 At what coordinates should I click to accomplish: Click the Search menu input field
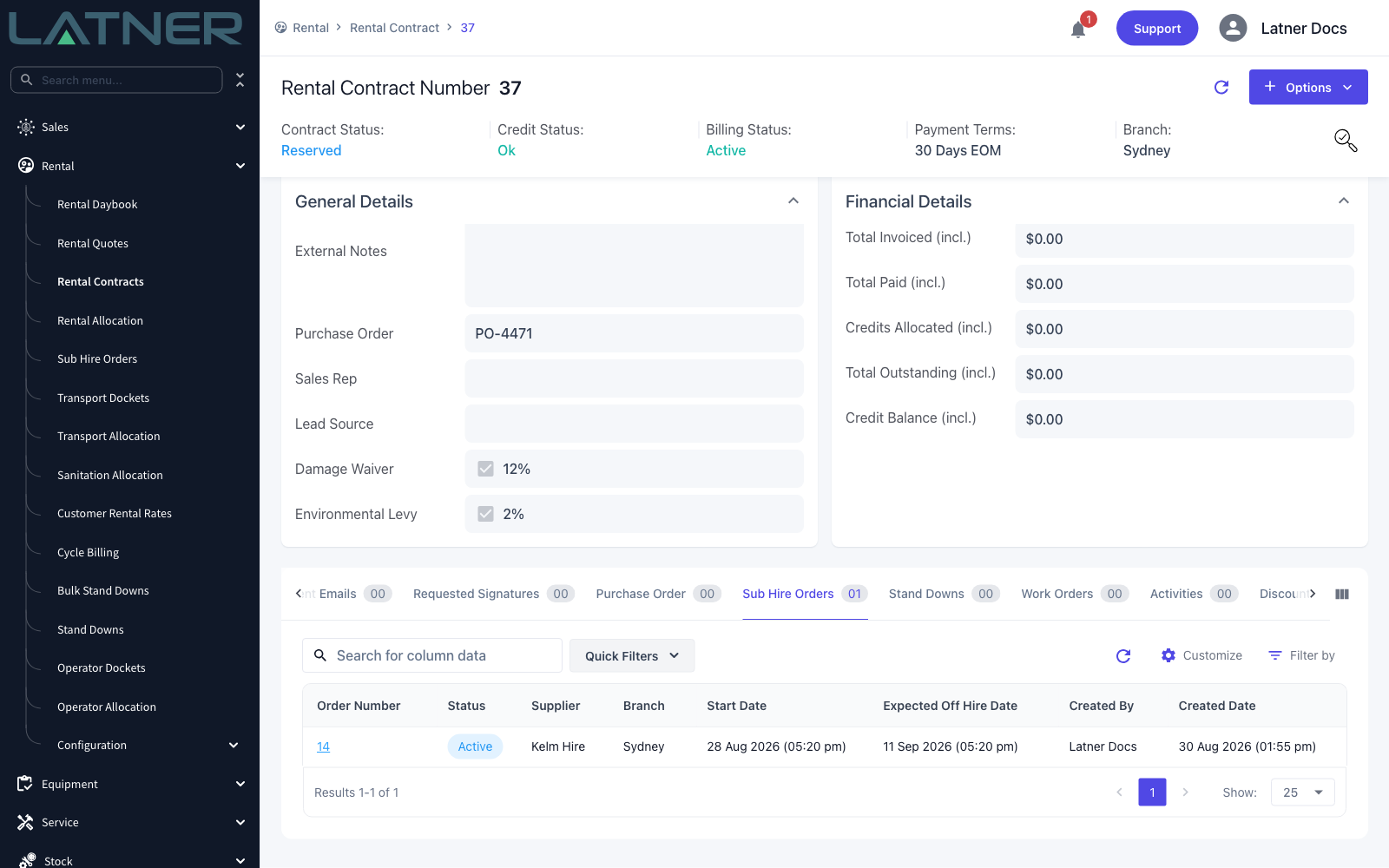click(116, 80)
